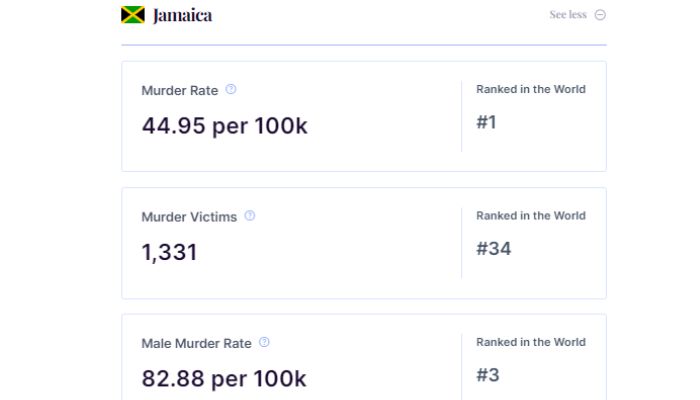Open Murder Rate help tooltip icon
The image size is (700, 400).
(231, 89)
